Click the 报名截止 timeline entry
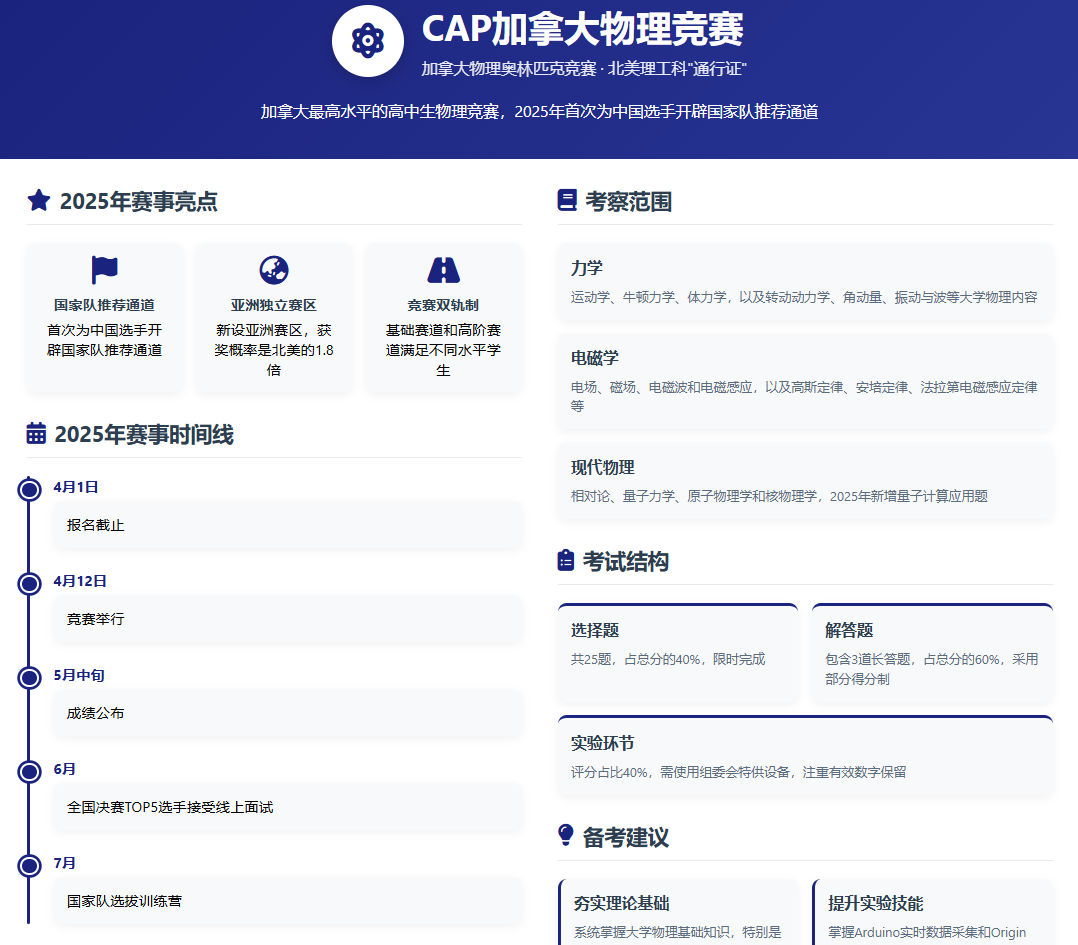Image resolution: width=1078 pixels, height=945 pixels. tap(287, 525)
